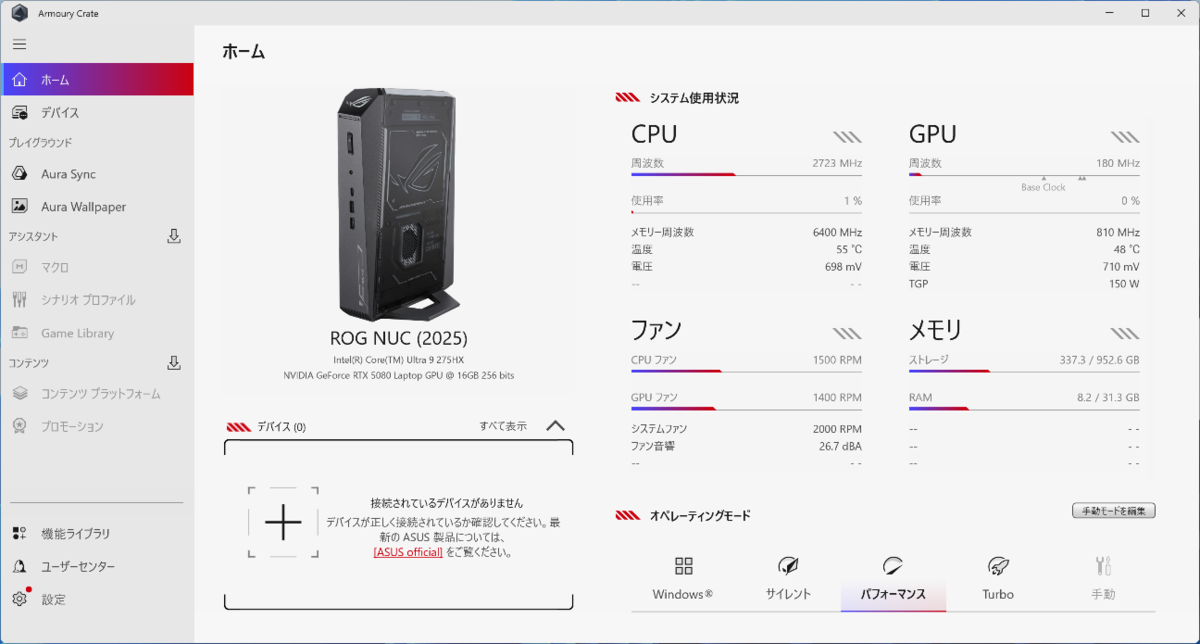The width and height of the screenshot is (1200, 644).
Task: Click the デバイス icon in the sidebar
Action: 20,113
